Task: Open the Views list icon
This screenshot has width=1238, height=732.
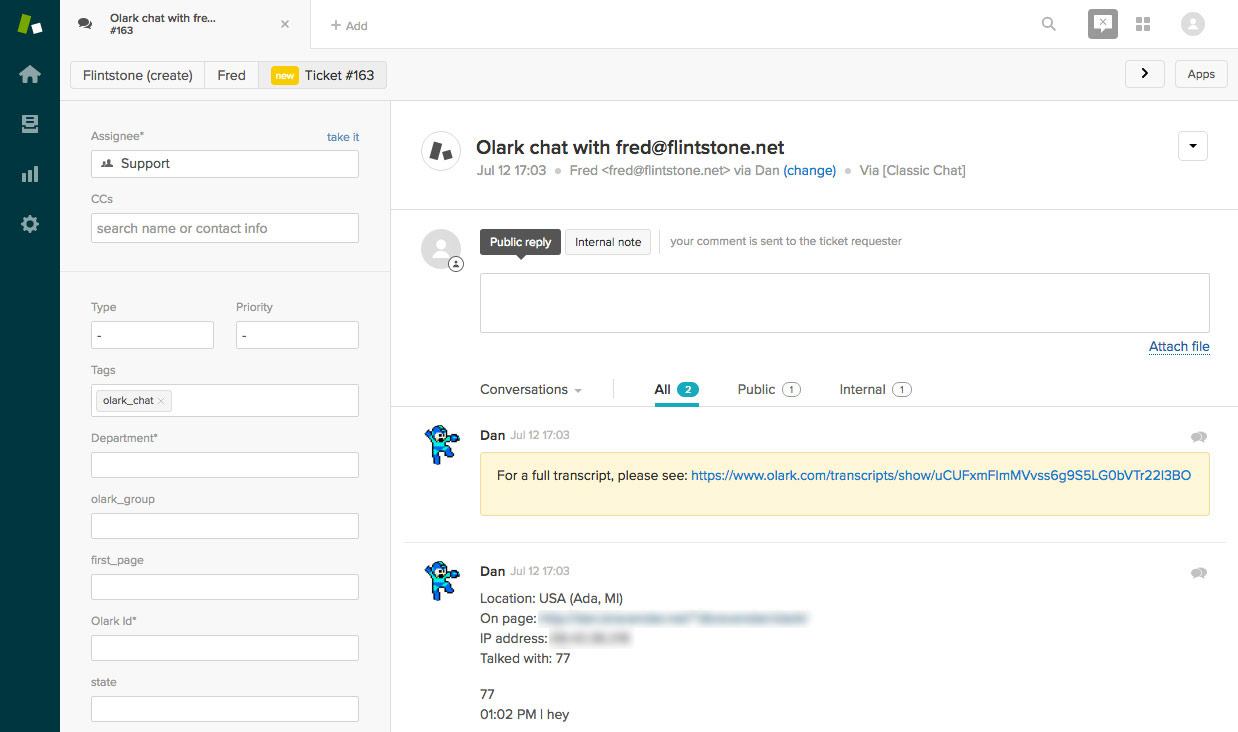Action: point(30,124)
